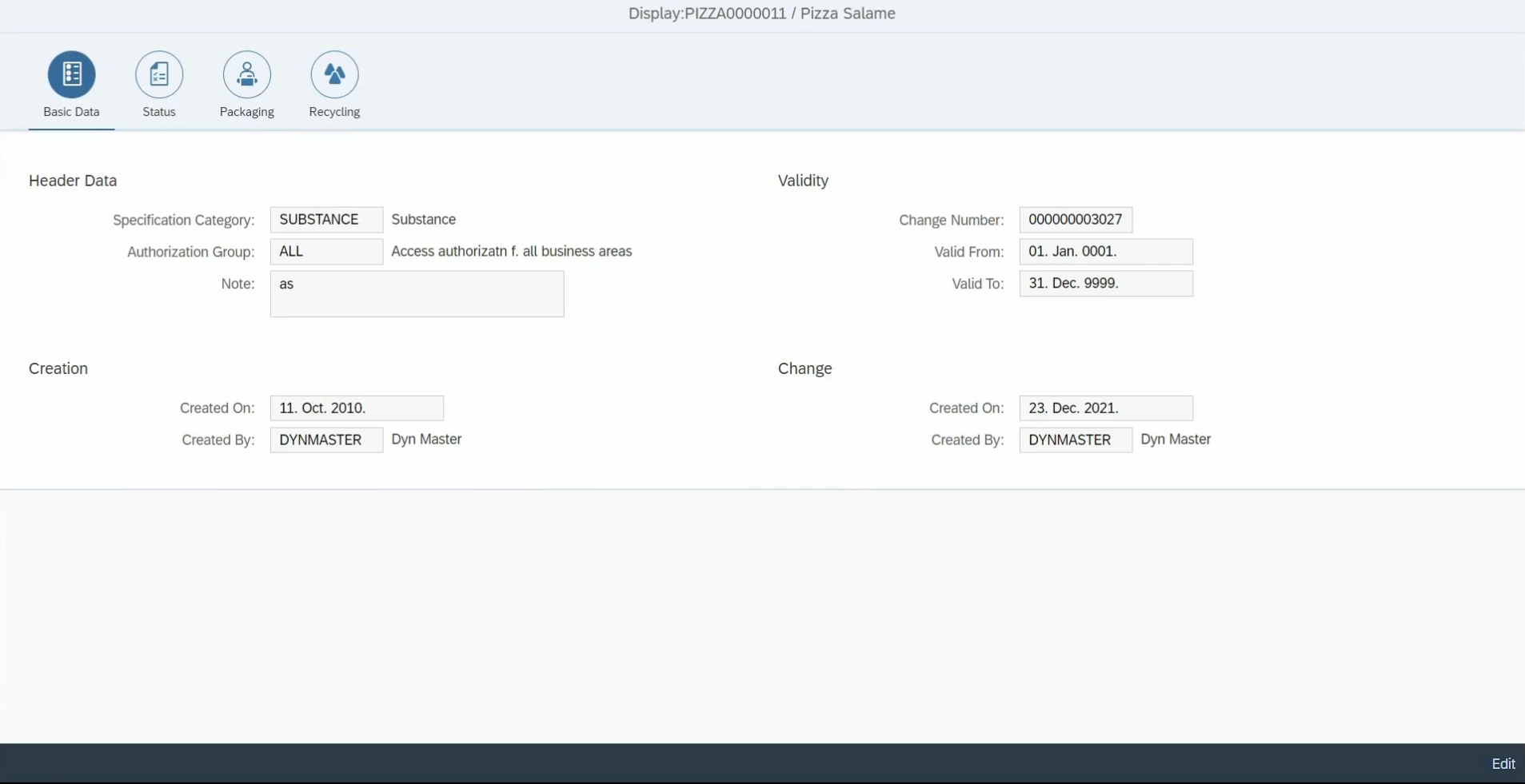This screenshot has width=1525, height=784.
Task: Select the Recycling tab label
Action: (334, 112)
